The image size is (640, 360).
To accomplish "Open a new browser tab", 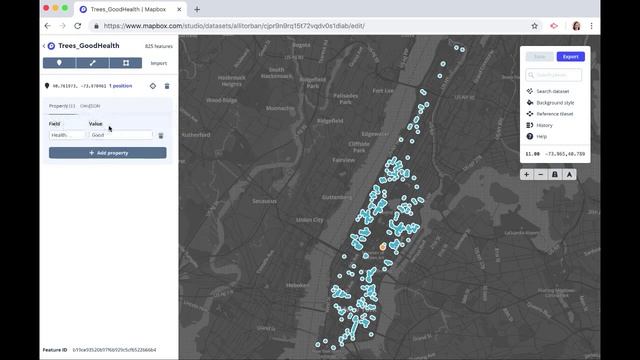I will 197,9.
